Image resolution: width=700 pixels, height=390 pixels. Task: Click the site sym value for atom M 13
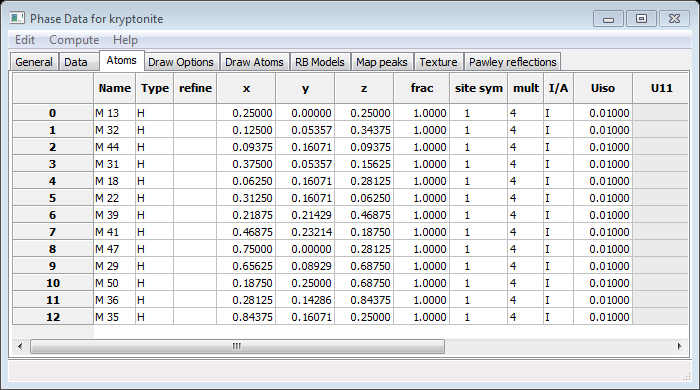479,113
